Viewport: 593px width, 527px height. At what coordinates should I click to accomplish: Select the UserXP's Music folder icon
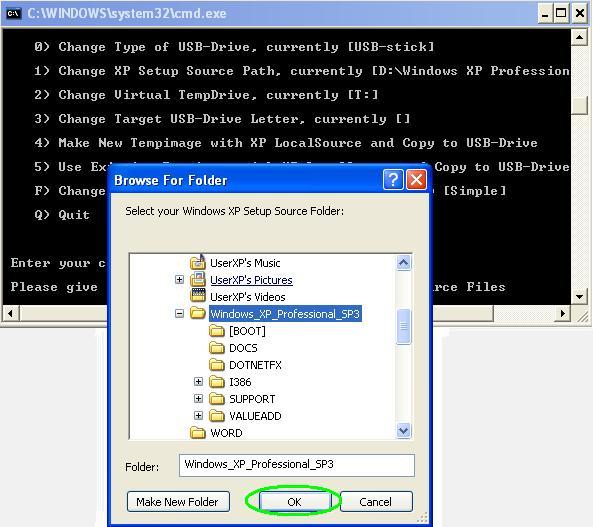pos(198,262)
